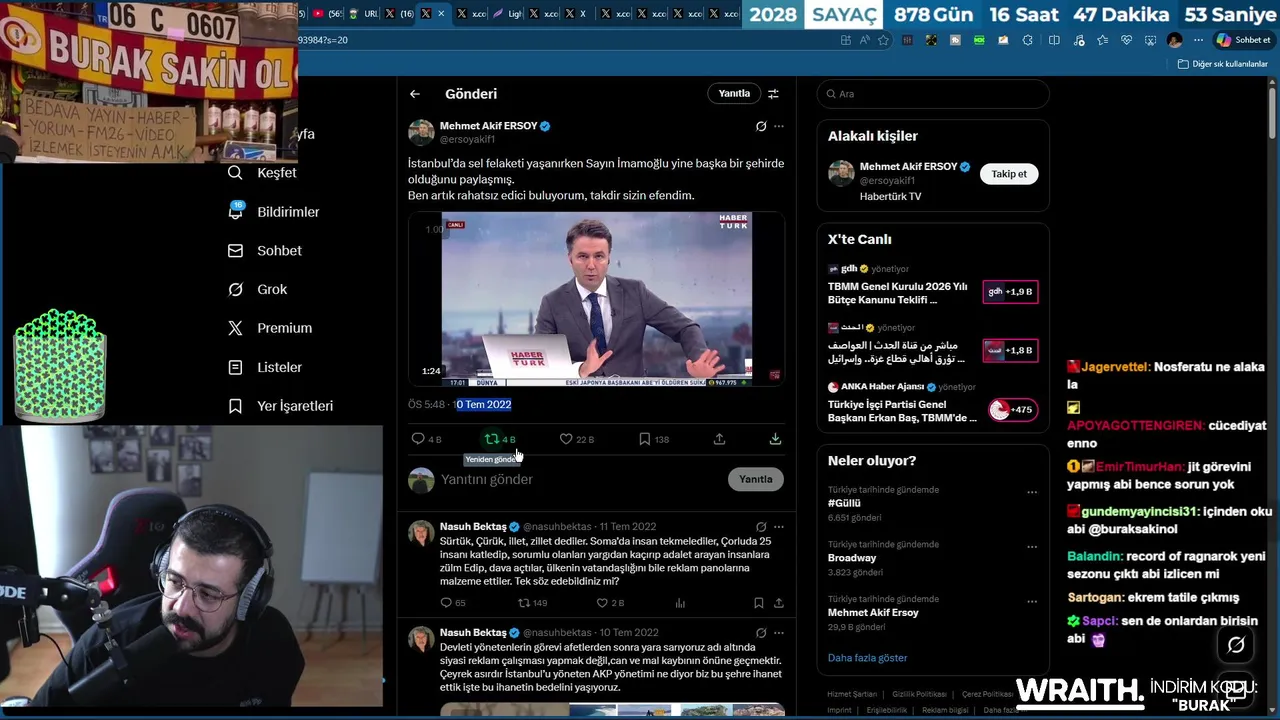
Task: Share Nasuh Bektaş 11 Tem 2022 post
Action: (779, 603)
